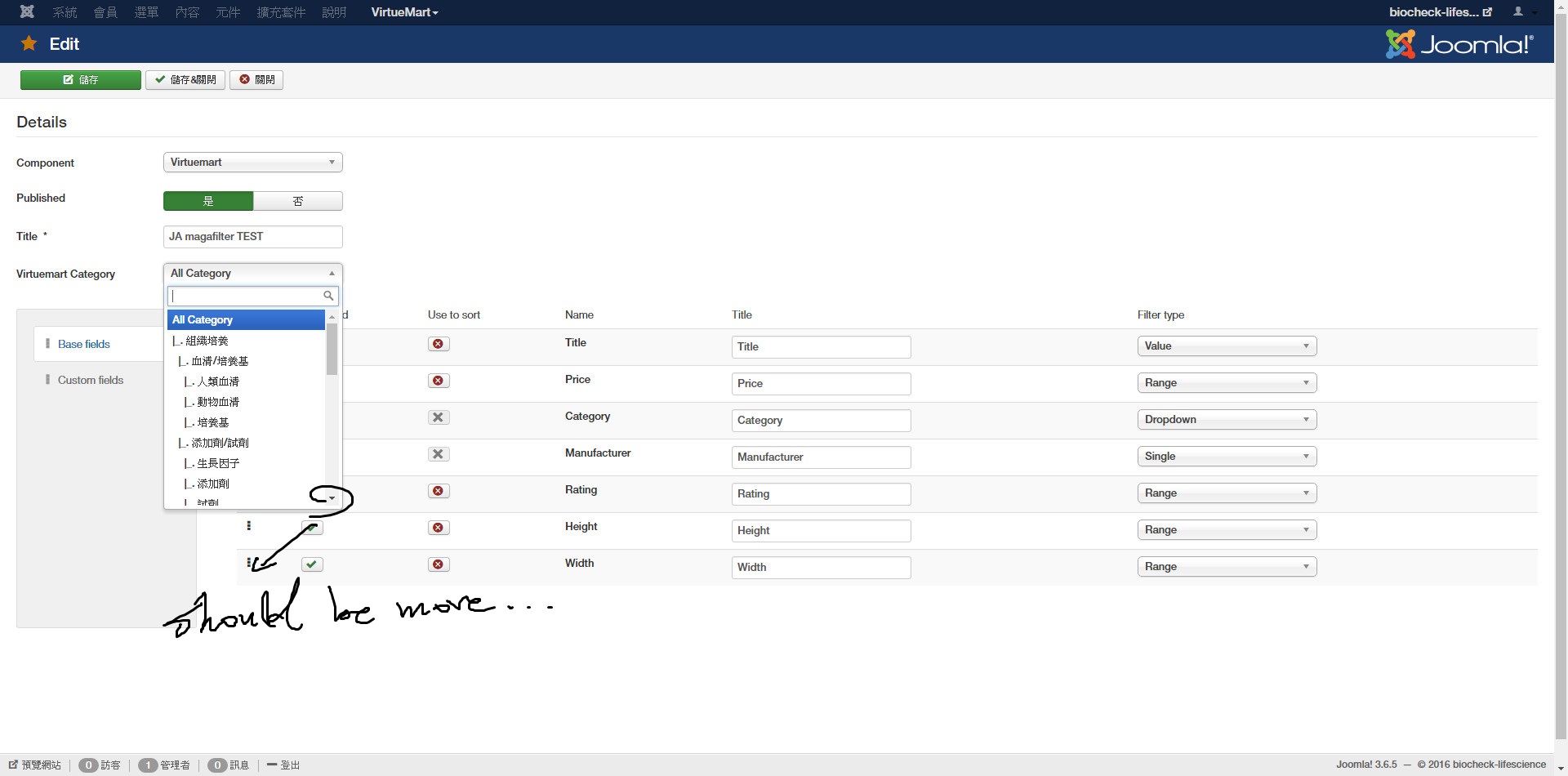Click the red sort icon for Height
The image size is (1568, 776).
[439, 528]
